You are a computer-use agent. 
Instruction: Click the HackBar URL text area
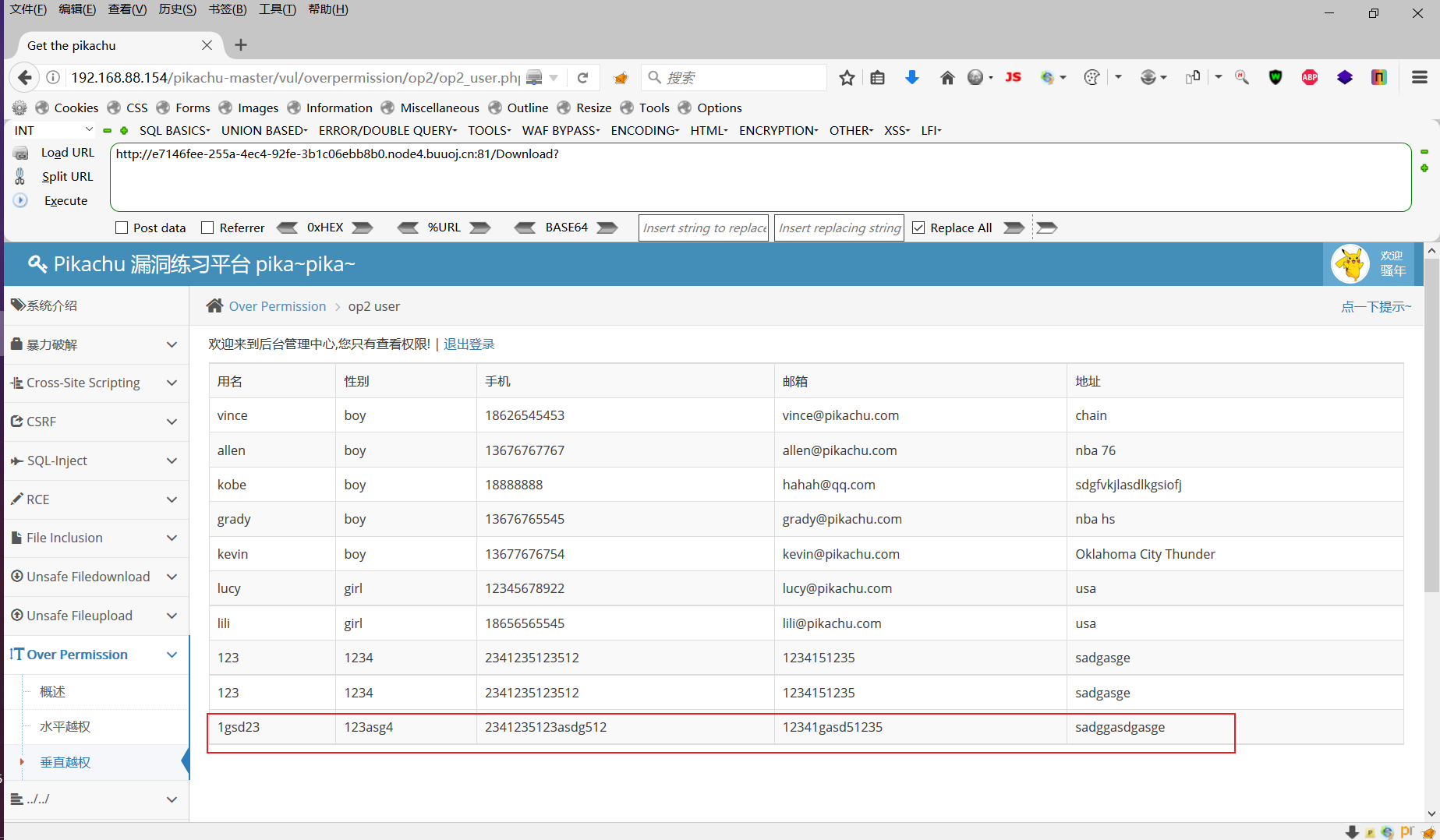(x=760, y=177)
